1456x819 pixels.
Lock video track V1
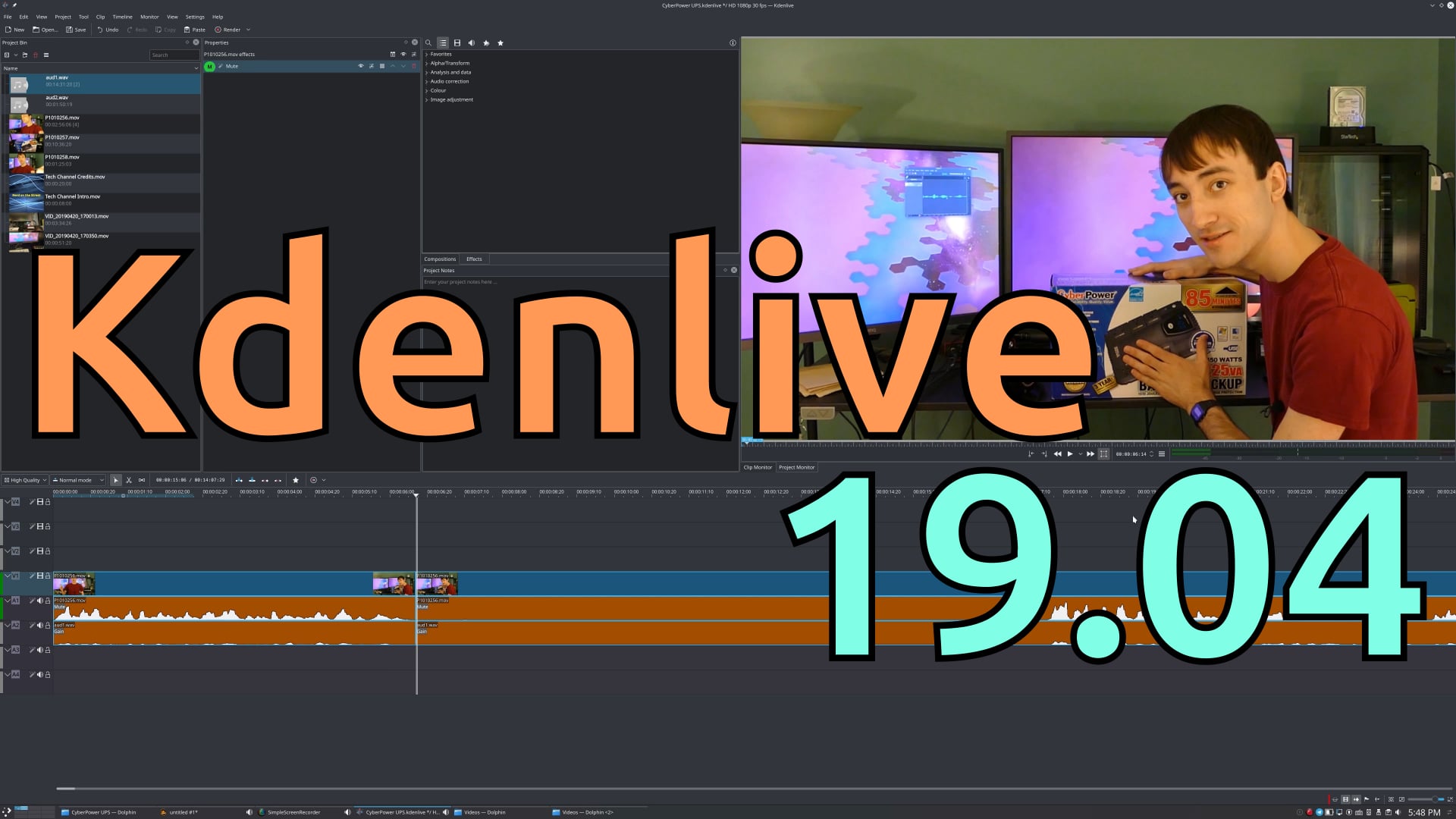tap(48, 576)
